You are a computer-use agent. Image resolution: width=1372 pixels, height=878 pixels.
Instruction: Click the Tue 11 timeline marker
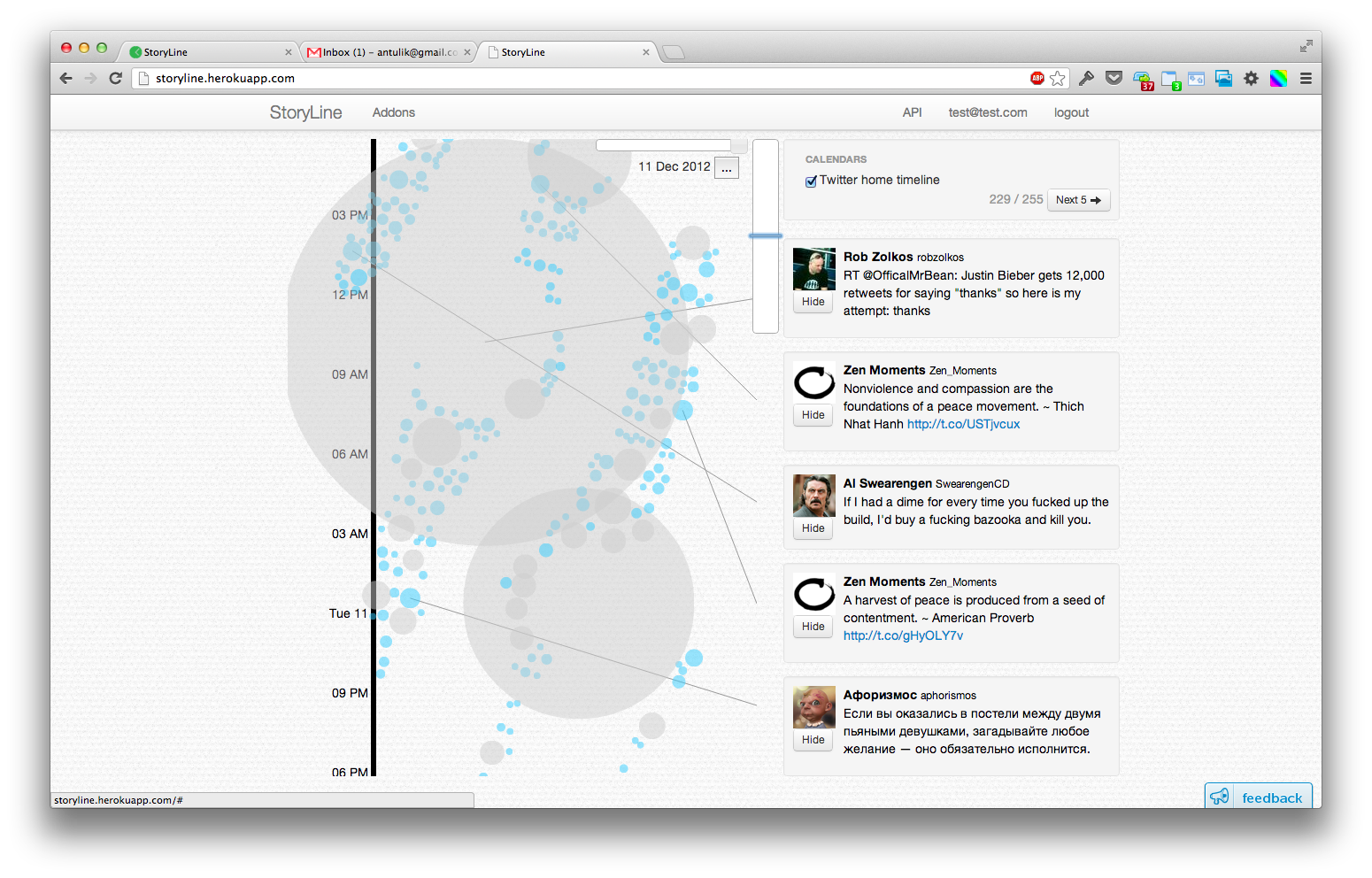348,613
